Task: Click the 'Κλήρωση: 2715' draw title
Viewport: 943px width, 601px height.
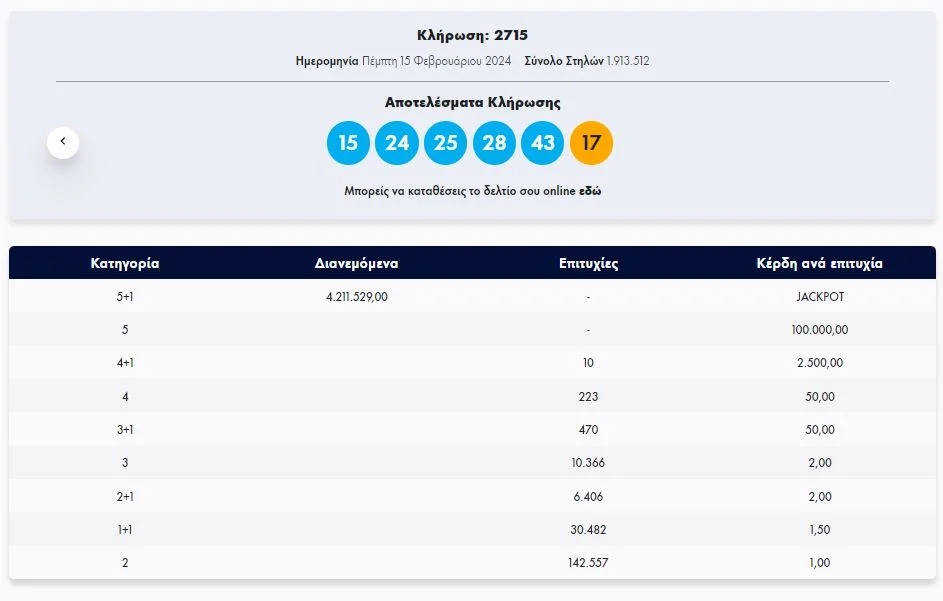Action: (x=472, y=36)
